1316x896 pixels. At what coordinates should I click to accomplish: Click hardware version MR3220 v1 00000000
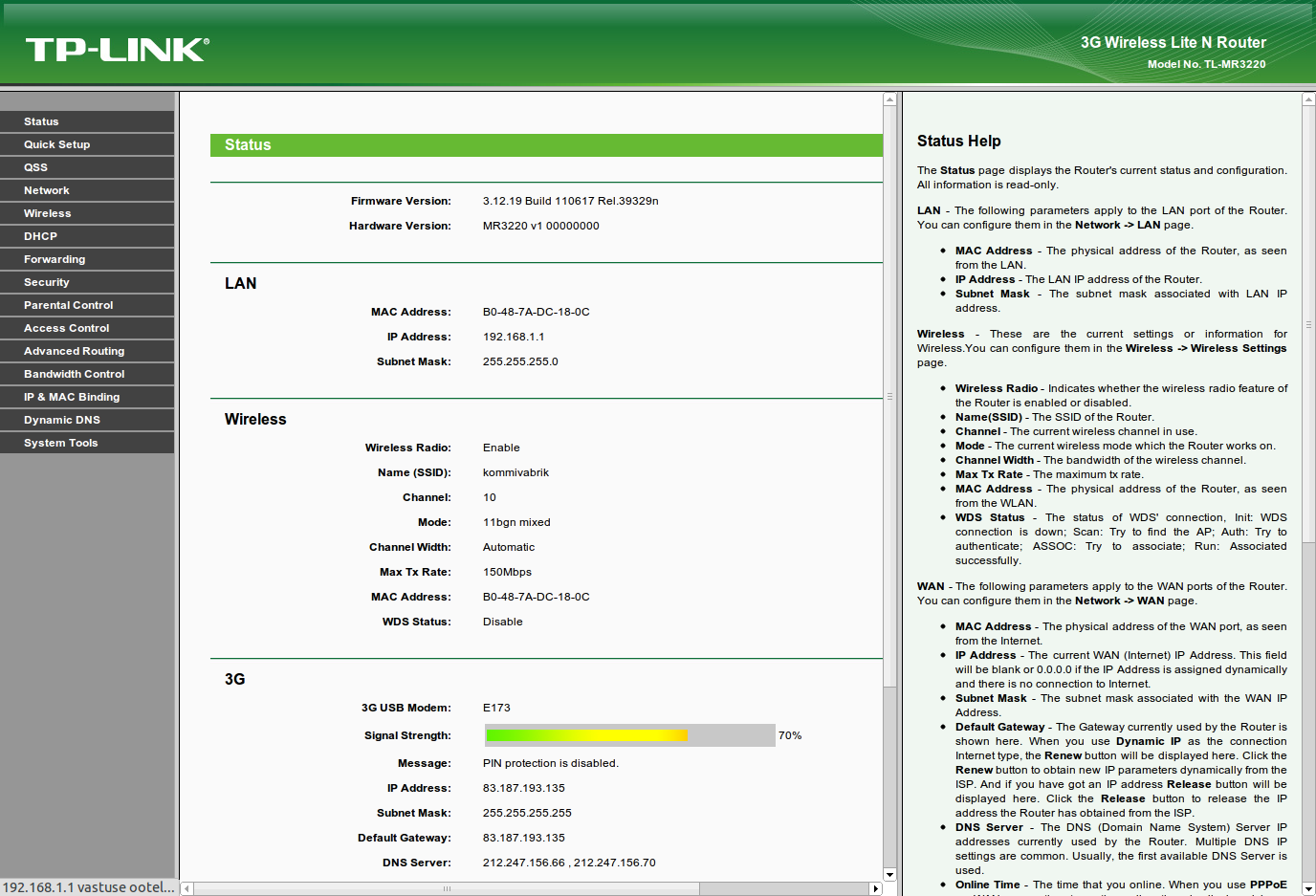541,226
